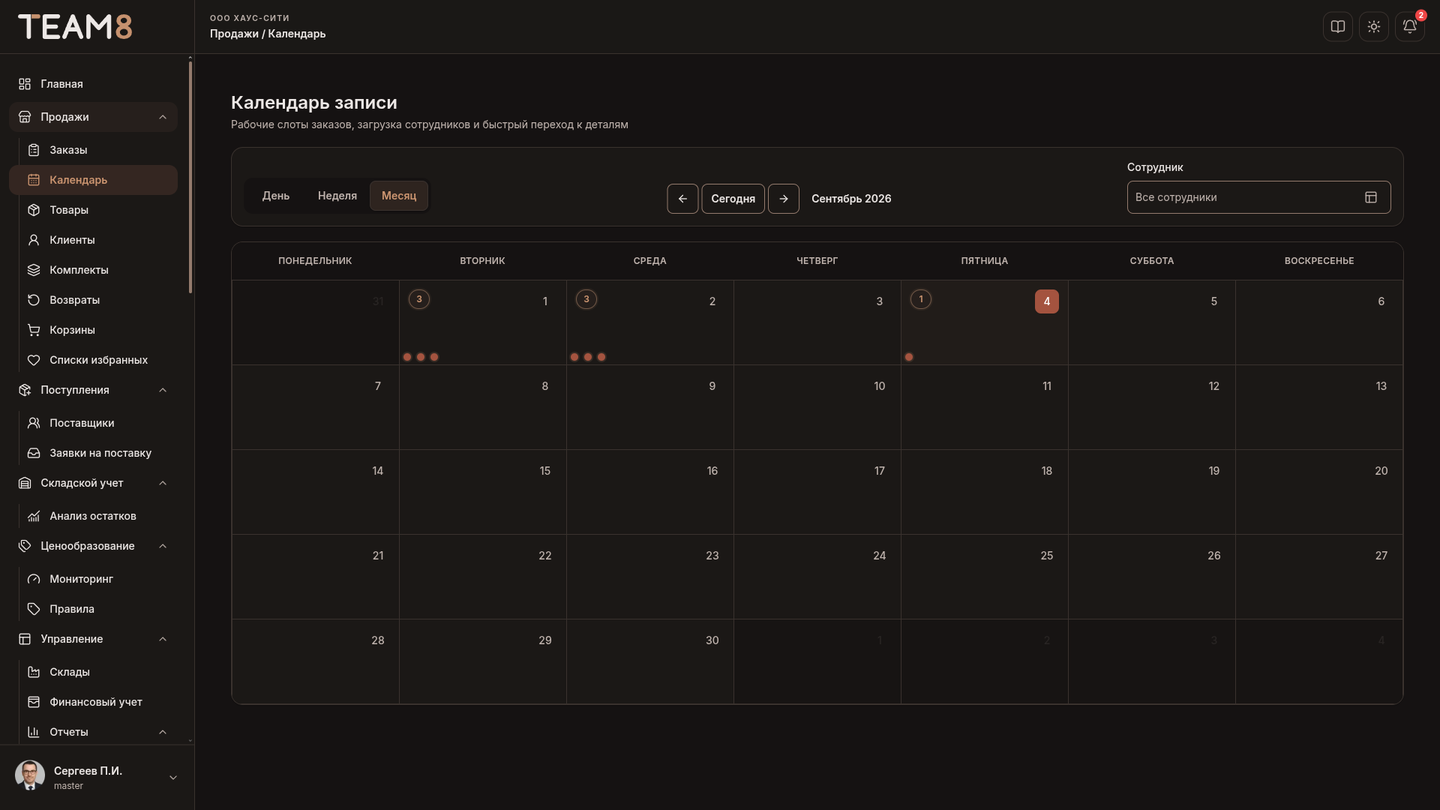Open Поставщики in the sidebar
Screen dimensions: 1440x810
point(93,423)
